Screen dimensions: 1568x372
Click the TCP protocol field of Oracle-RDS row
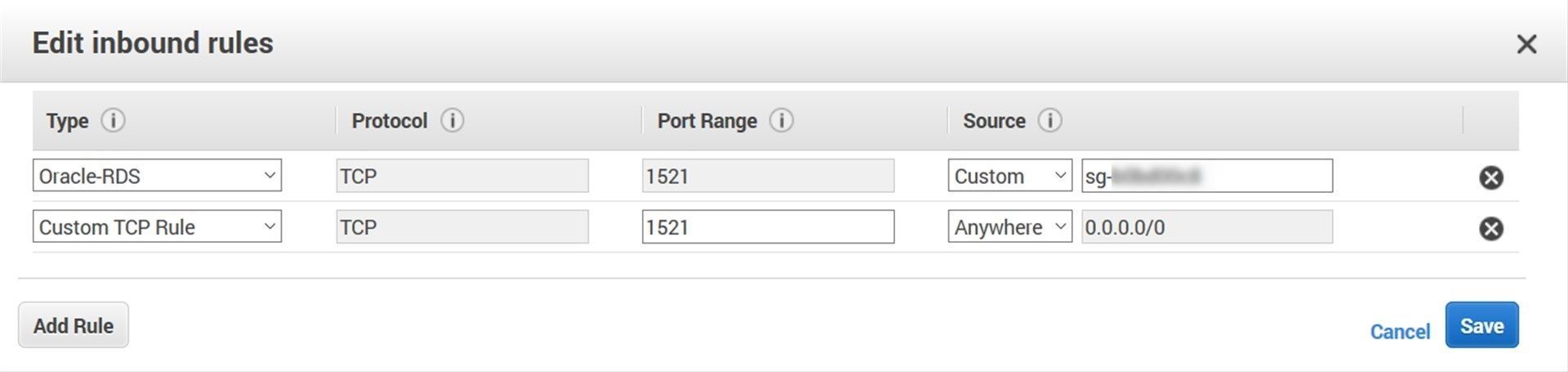click(x=462, y=176)
